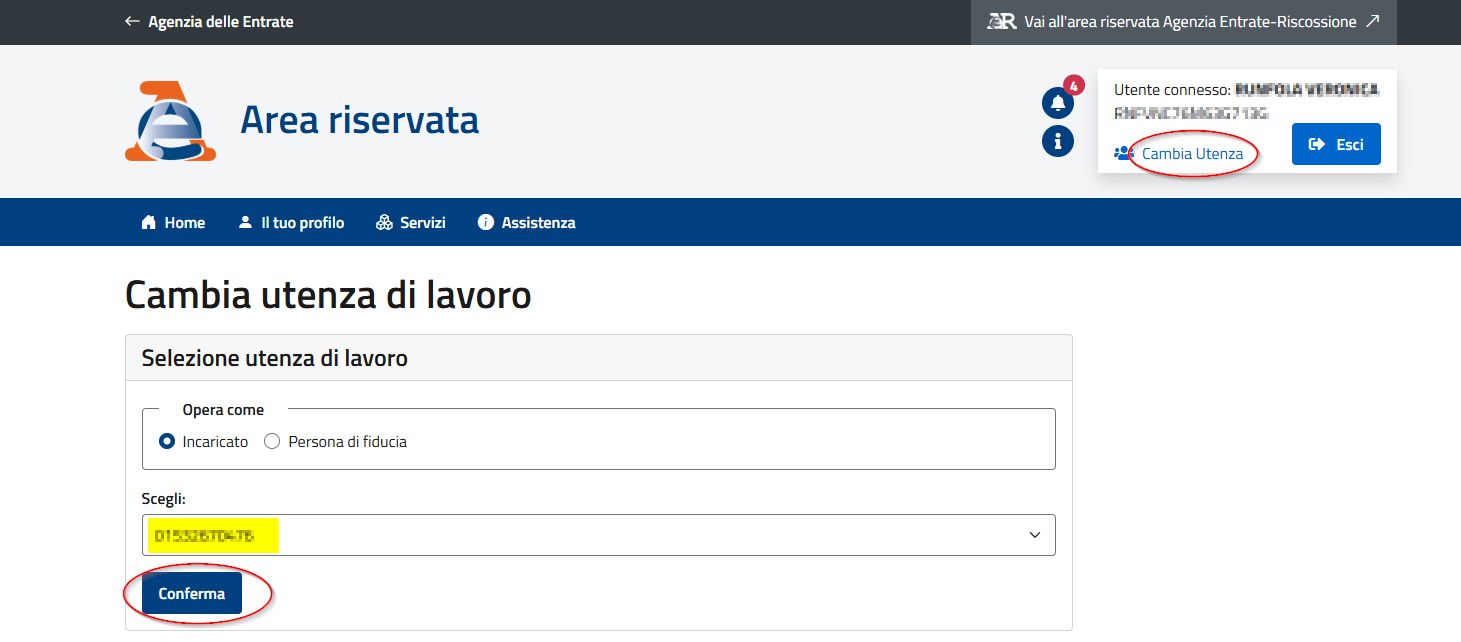The width and height of the screenshot is (1461, 642).
Task: Open Il tuo profilo menu item
Action: (291, 222)
